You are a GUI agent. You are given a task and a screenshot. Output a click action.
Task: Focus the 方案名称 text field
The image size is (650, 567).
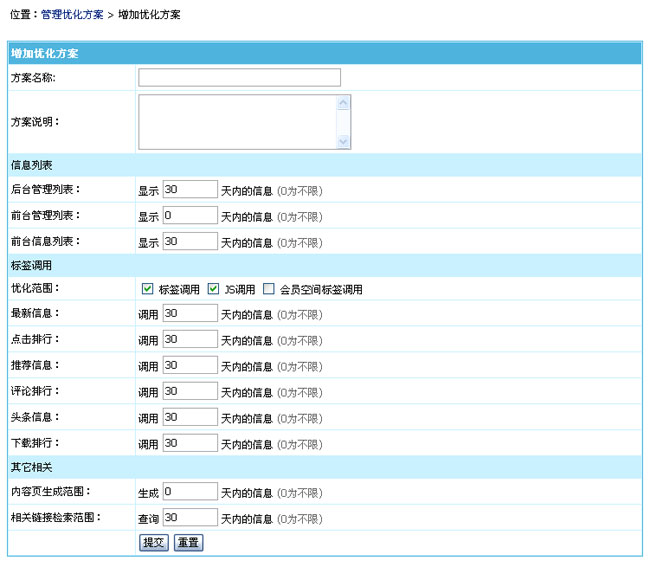239,78
